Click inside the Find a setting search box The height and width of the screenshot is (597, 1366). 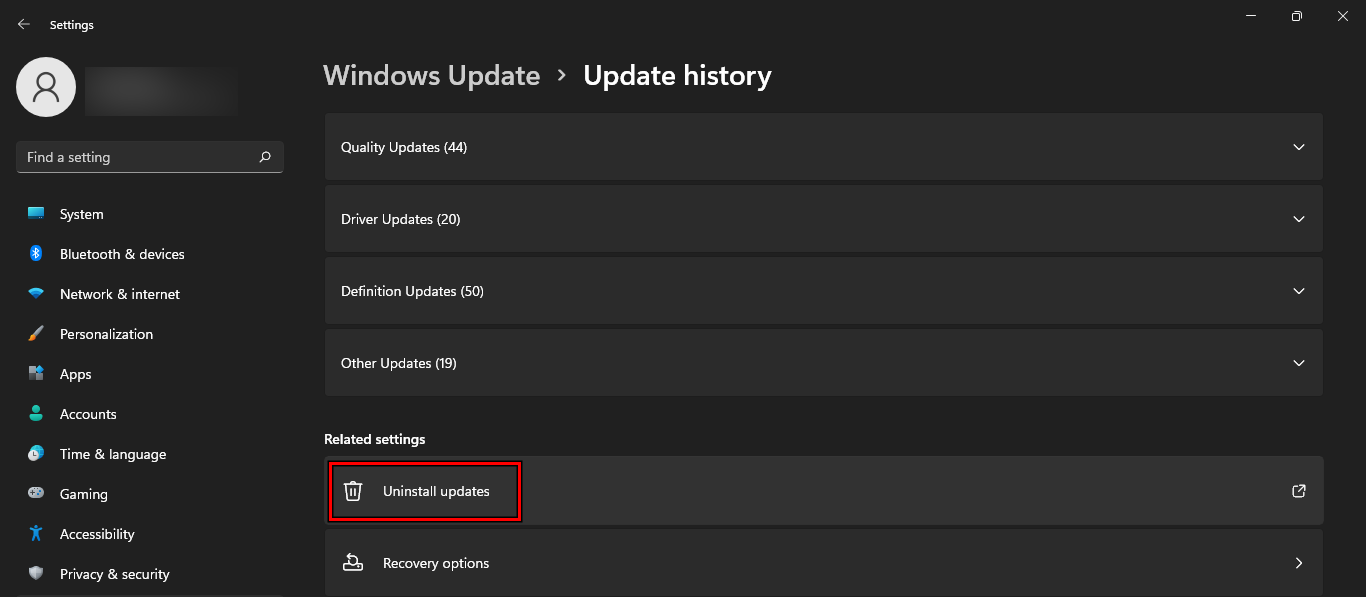140,156
